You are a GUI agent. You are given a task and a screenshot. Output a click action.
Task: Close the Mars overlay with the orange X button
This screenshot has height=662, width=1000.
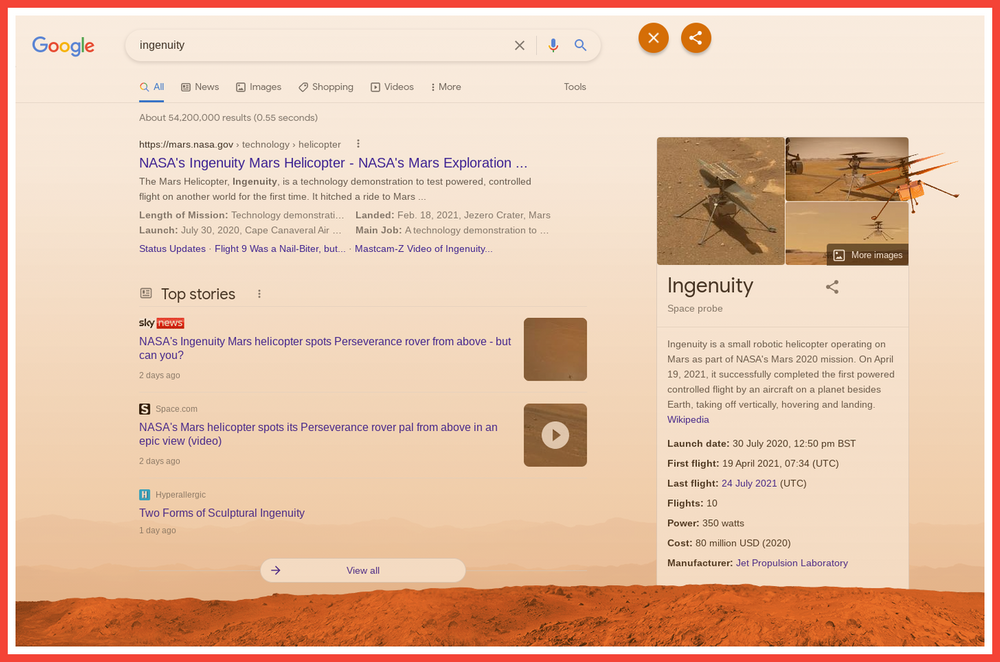[x=653, y=38]
